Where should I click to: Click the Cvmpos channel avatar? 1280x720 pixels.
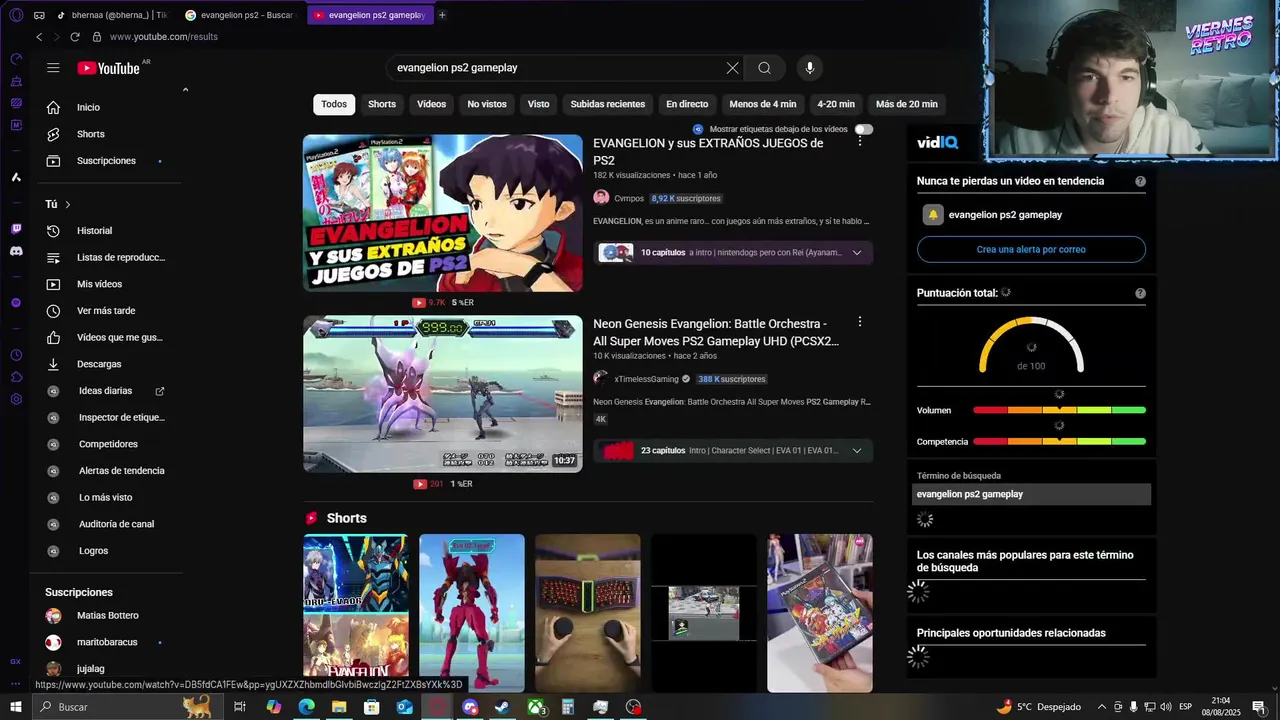[x=601, y=198]
